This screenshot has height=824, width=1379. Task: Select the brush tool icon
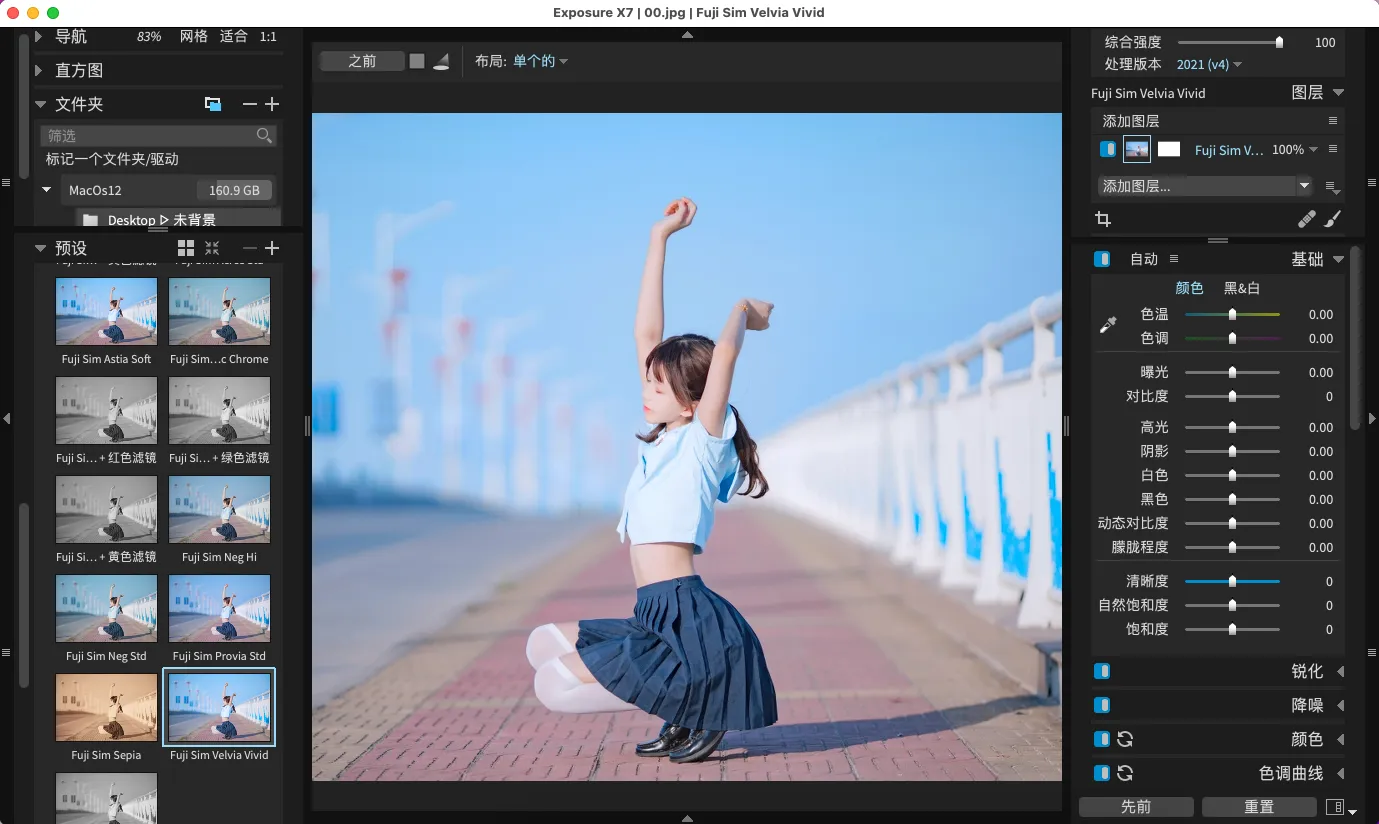coord(1333,219)
